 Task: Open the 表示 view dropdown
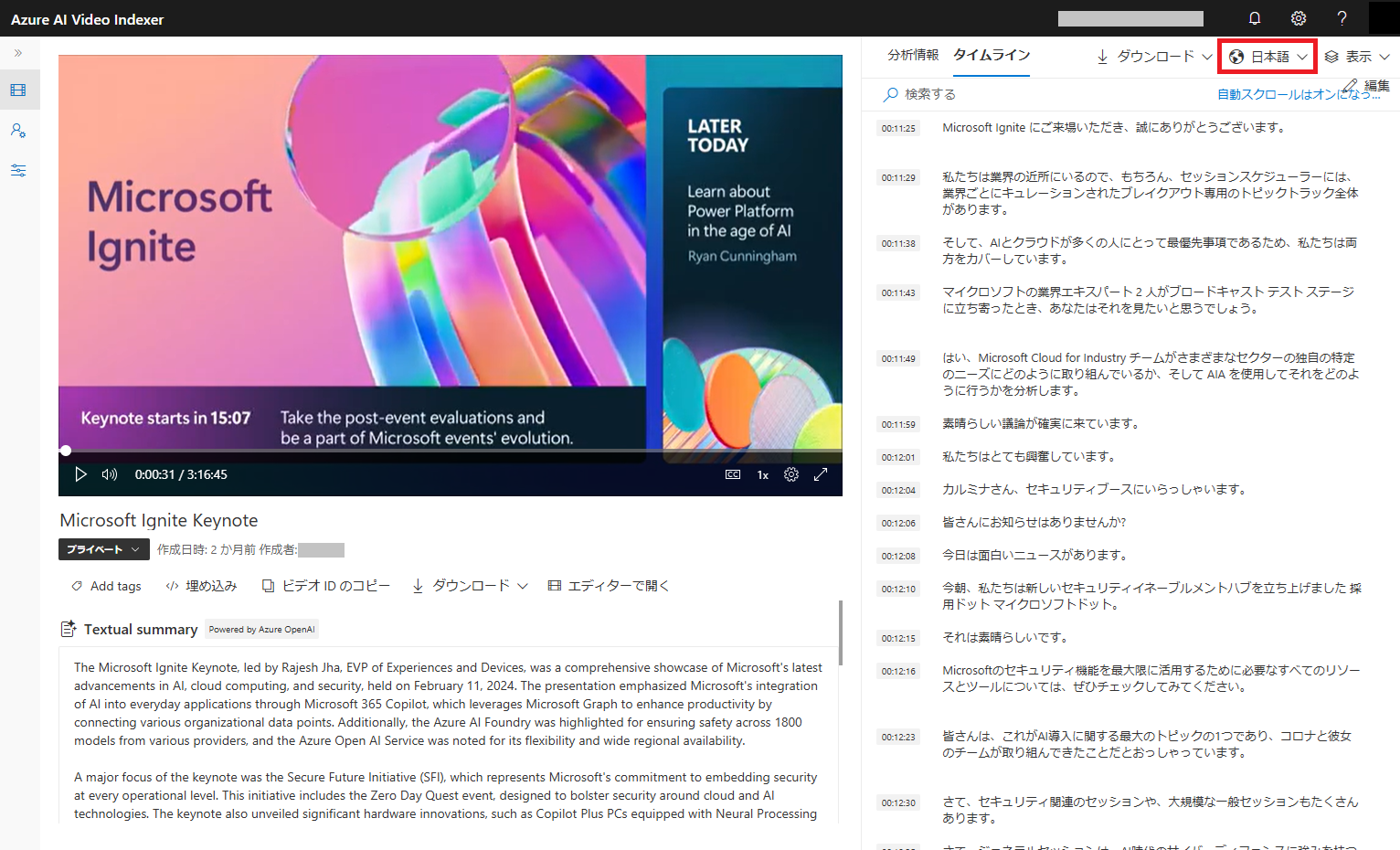[x=1357, y=57]
